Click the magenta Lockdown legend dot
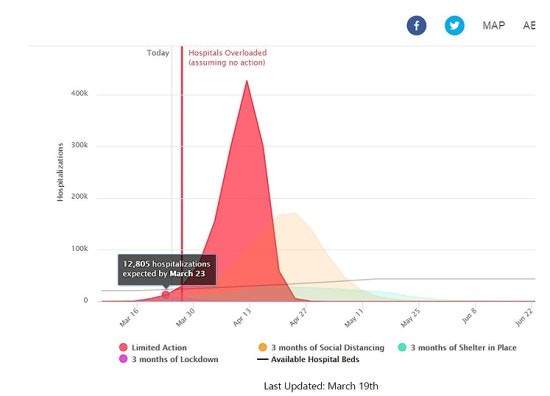 point(123,359)
